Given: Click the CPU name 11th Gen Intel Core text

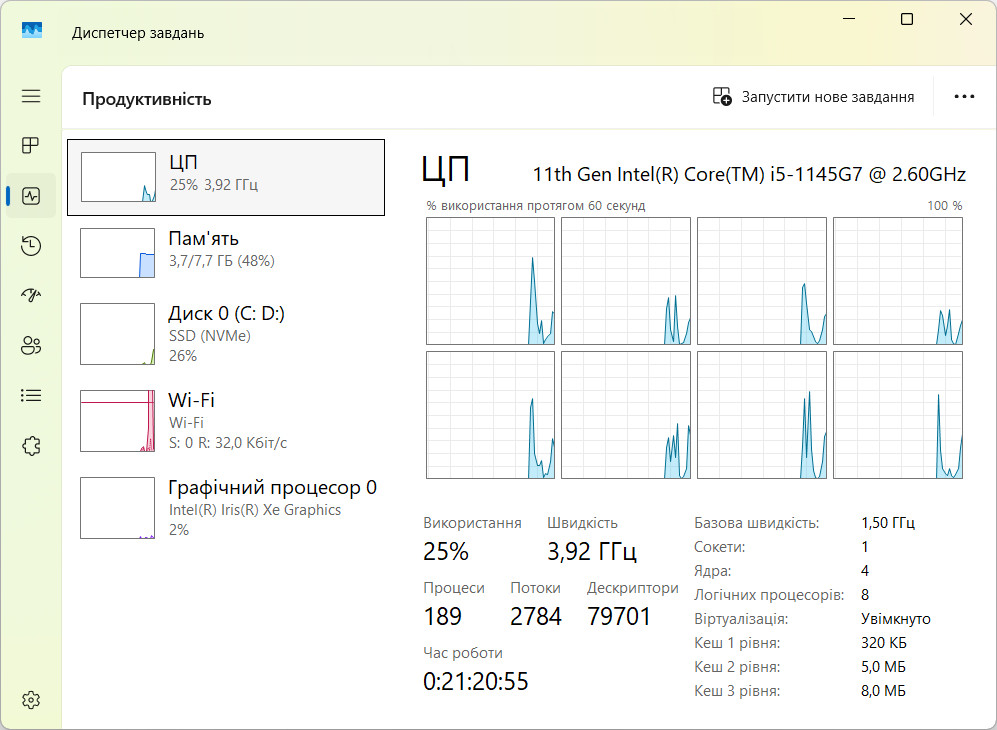Looking at the screenshot, I should coord(749,174).
